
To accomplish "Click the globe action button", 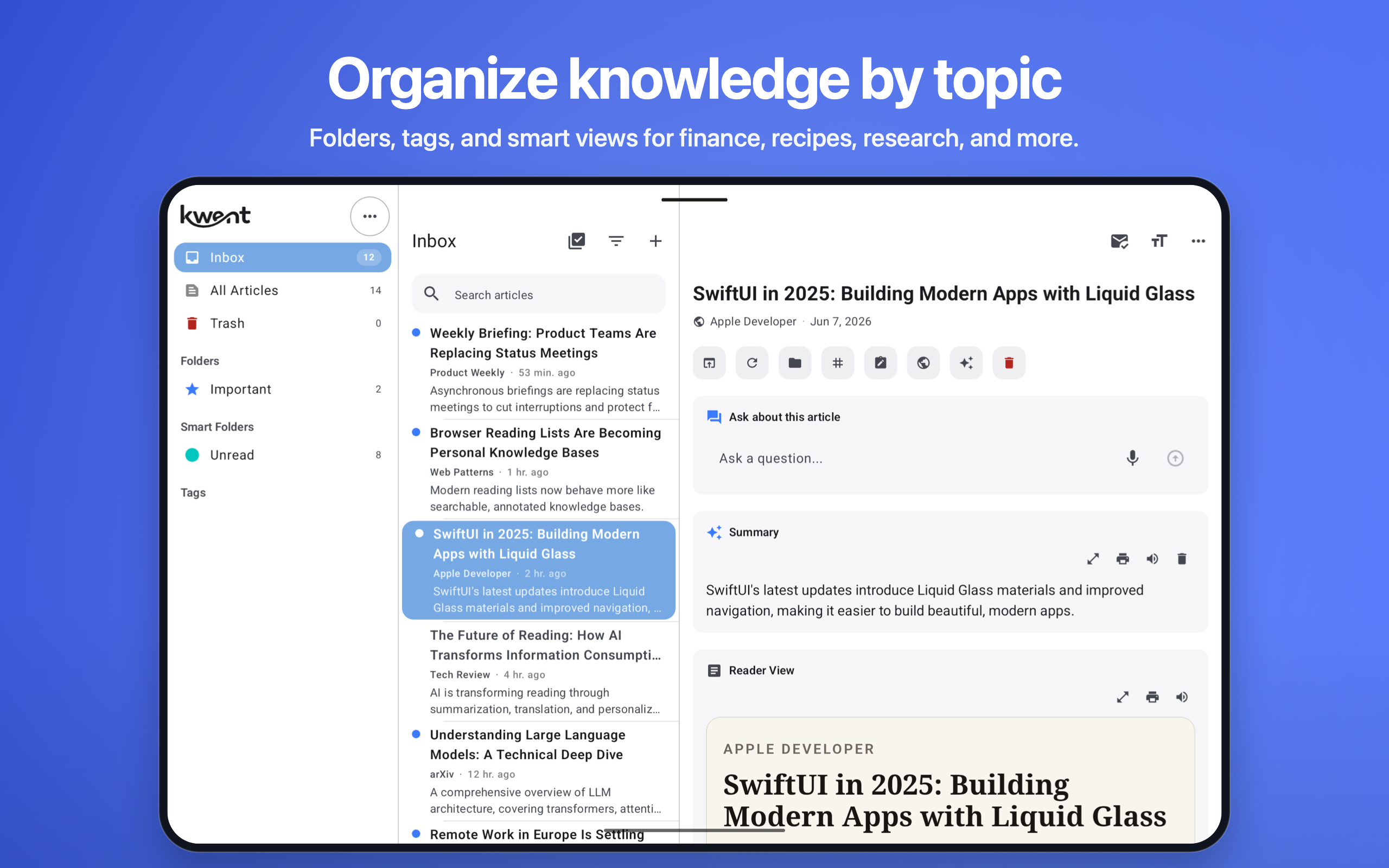I will 923,363.
